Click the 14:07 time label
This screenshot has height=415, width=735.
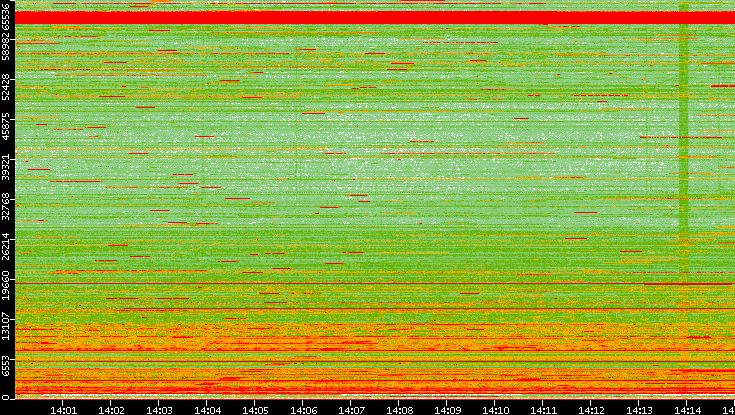351,410
